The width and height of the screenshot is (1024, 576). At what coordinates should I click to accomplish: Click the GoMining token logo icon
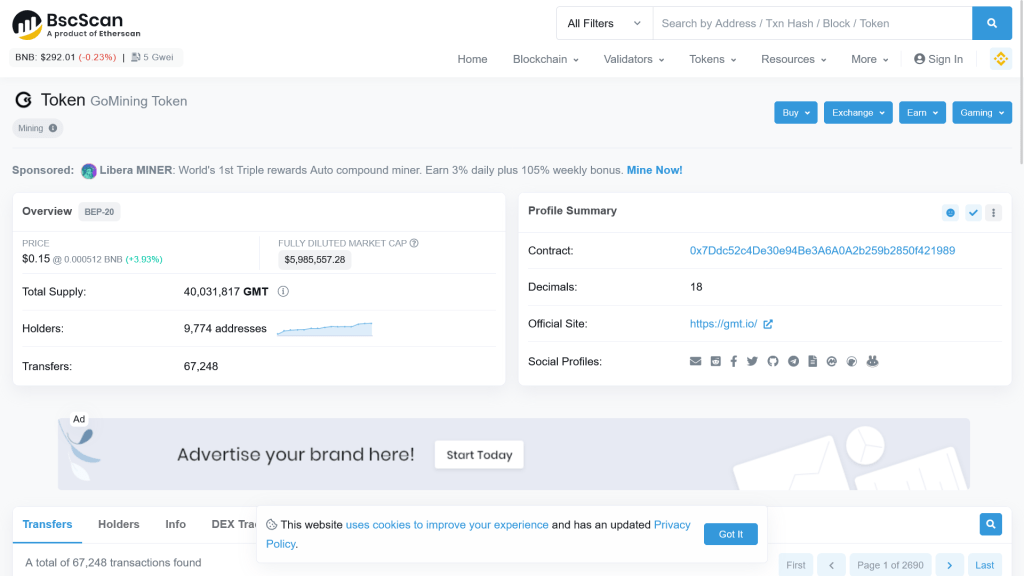(24, 100)
